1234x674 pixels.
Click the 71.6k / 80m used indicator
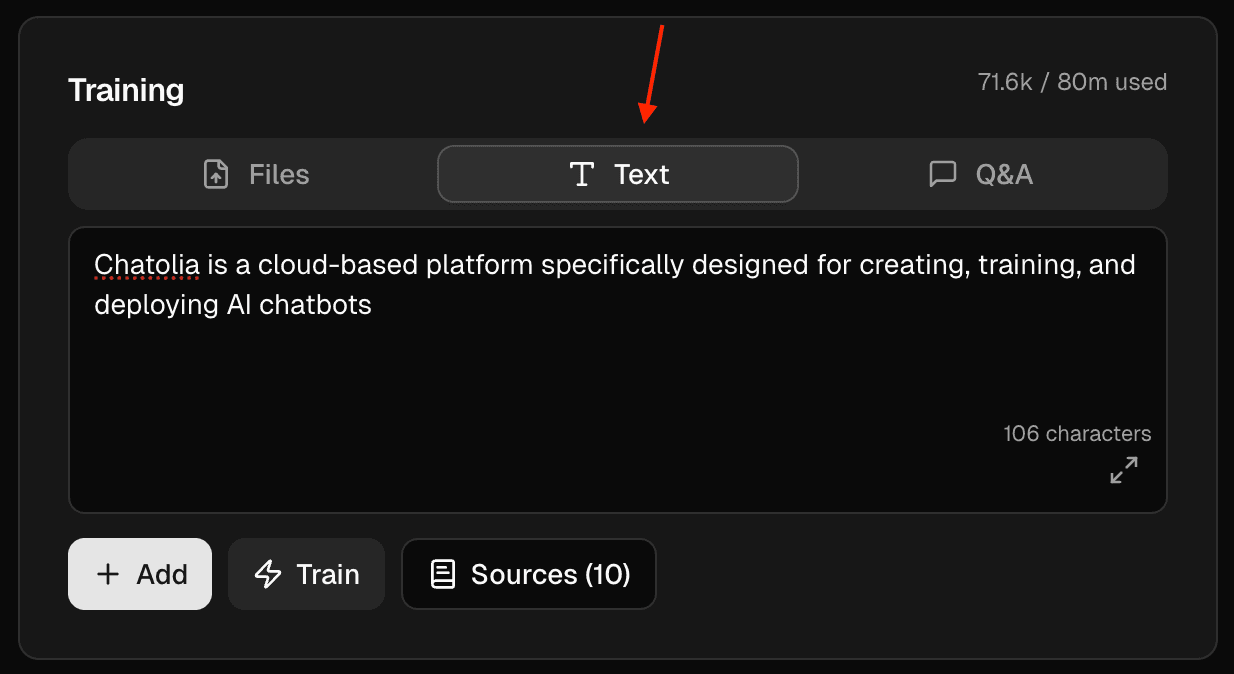click(x=1072, y=82)
